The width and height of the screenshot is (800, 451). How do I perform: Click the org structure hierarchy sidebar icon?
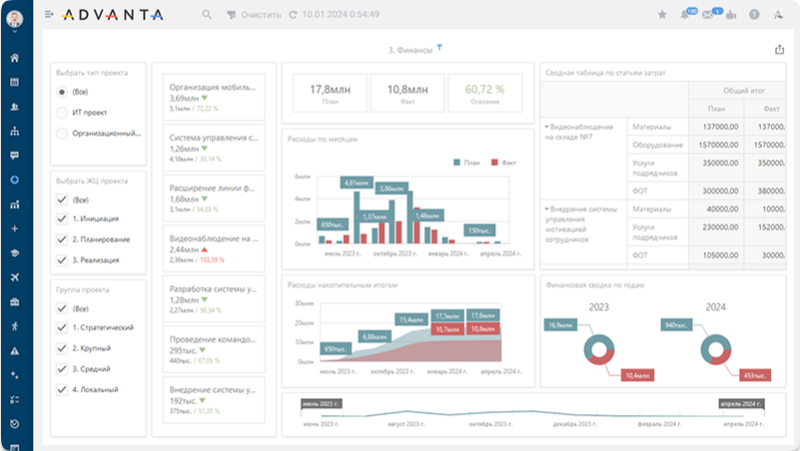[x=15, y=131]
